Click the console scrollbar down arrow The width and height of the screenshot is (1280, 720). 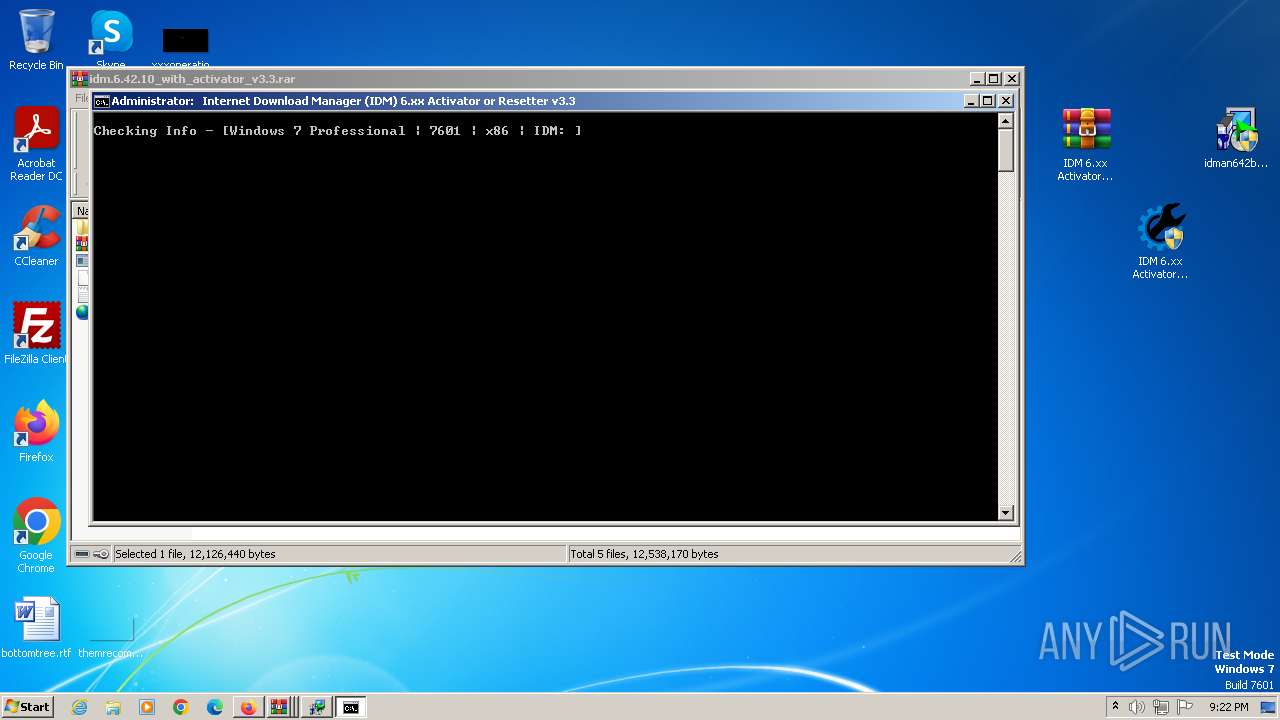[1006, 513]
